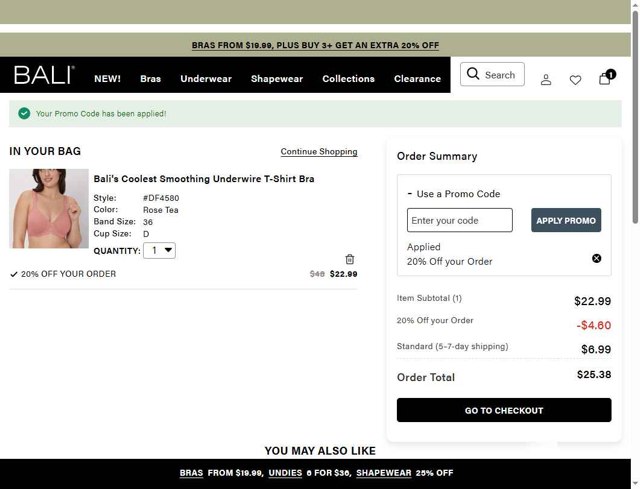Remove item with trash icon
Viewport: 640px width, 489px height.
(x=350, y=259)
